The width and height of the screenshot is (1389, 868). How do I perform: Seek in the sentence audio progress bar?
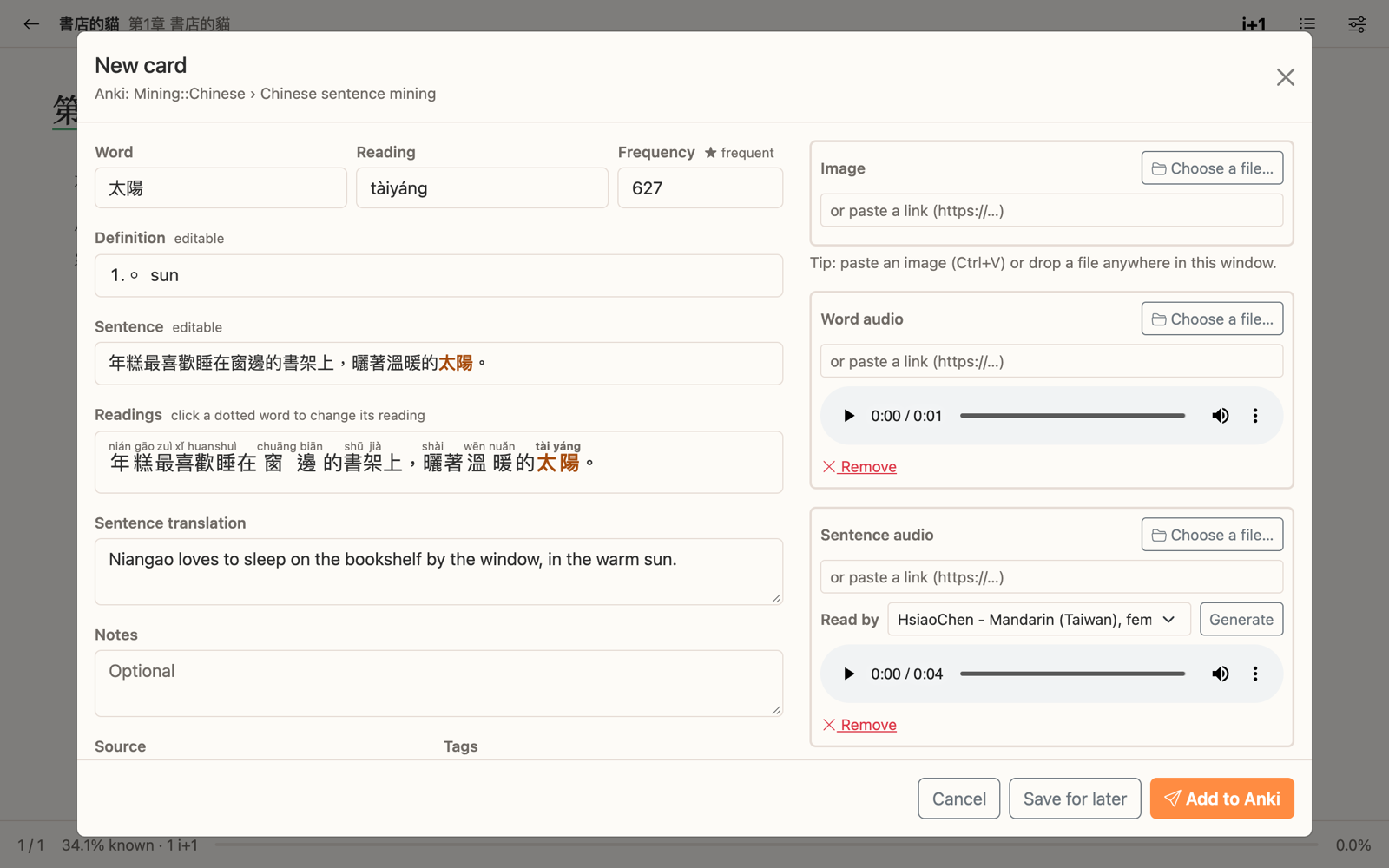pyautogui.click(x=1072, y=674)
